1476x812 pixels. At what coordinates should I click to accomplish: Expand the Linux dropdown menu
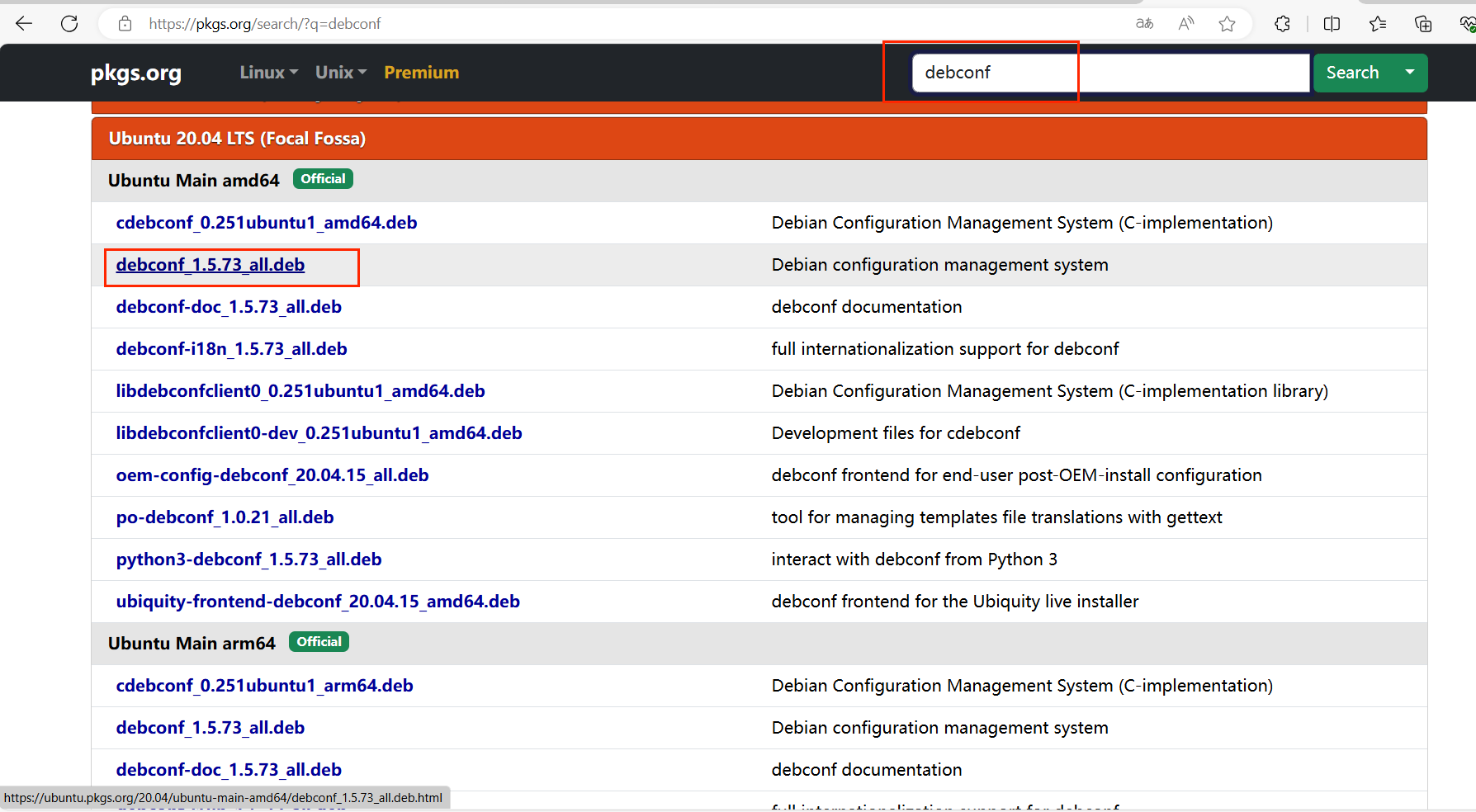(x=269, y=73)
